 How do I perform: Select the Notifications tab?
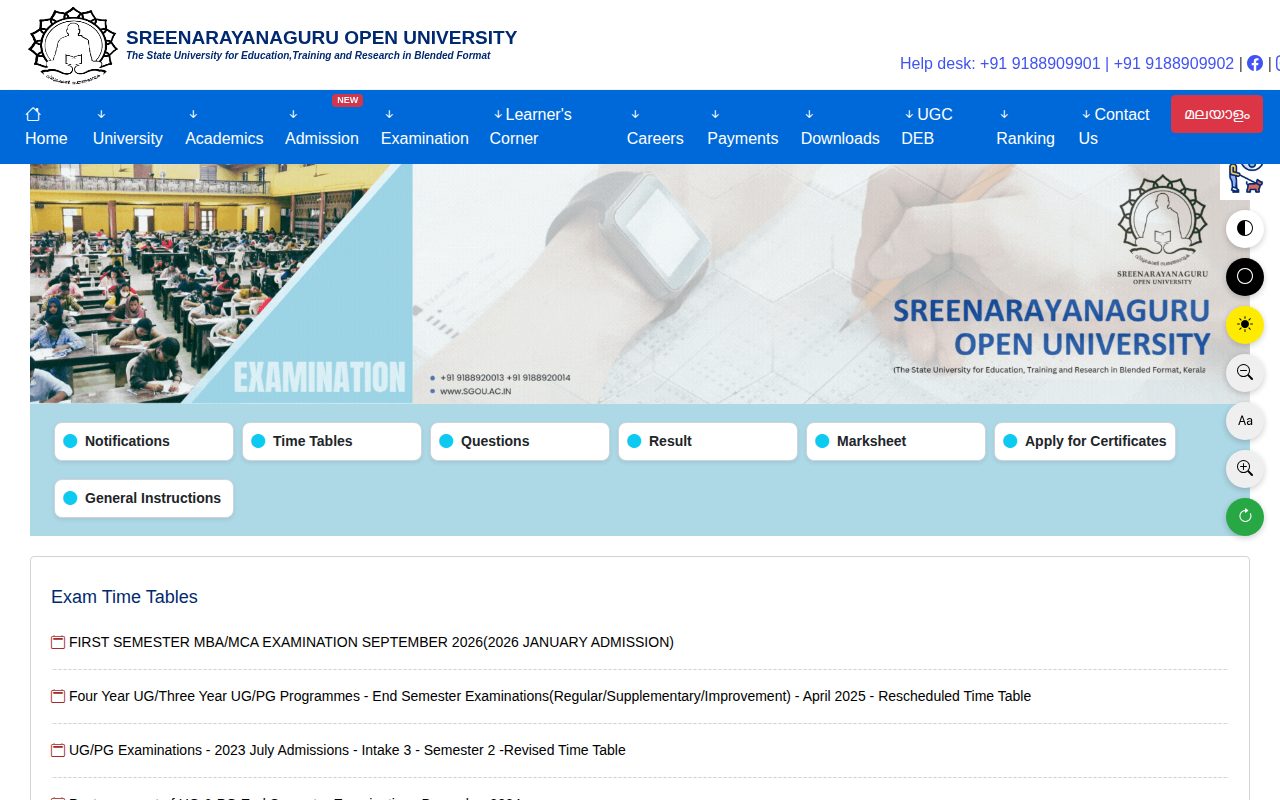click(x=144, y=441)
